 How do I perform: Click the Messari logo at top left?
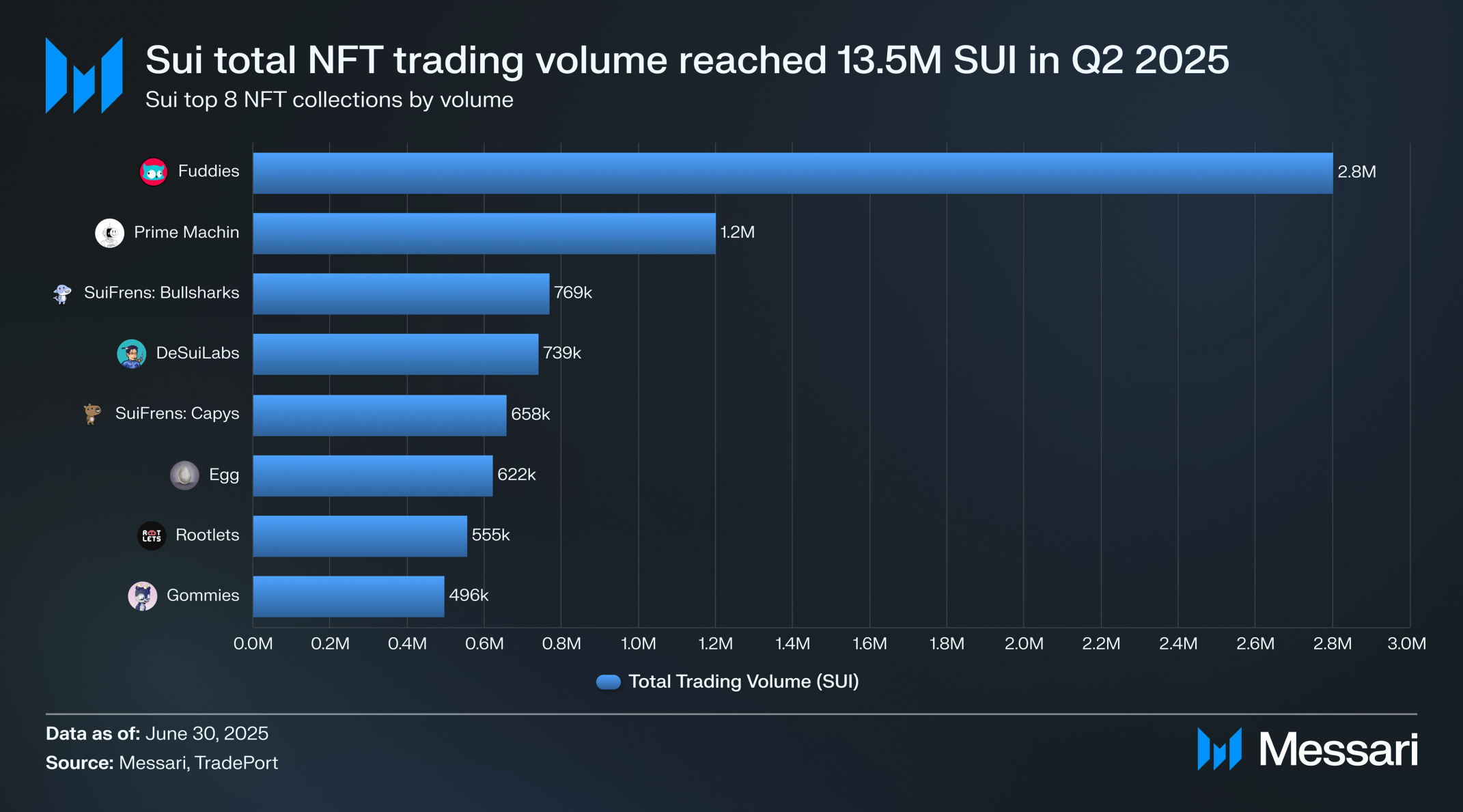(x=84, y=75)
